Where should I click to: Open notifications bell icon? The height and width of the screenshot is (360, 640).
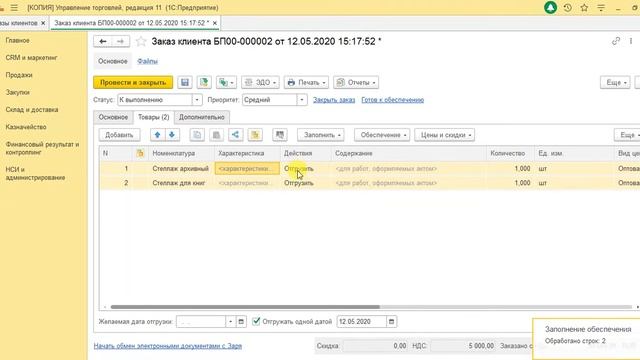[x=550, y=8]
